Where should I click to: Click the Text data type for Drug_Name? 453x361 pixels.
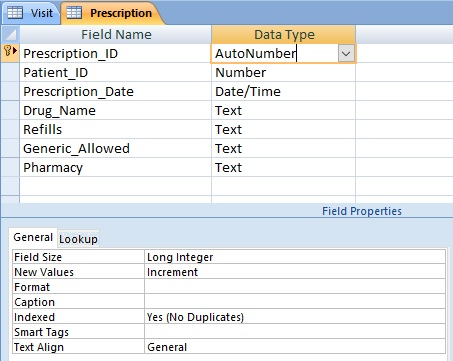284,110
